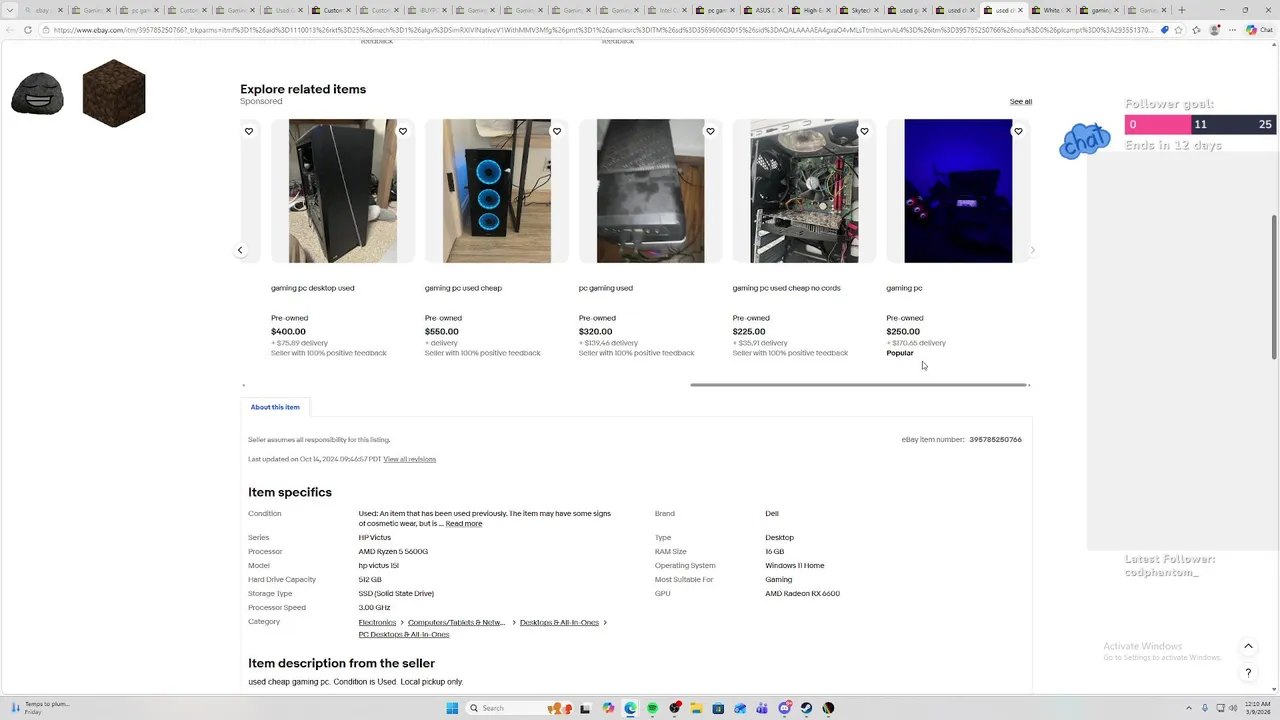The width and height of the screenshot is (1280, 720).
Task: Click the ebay.com address bar
Action: [x=600, y=30]
